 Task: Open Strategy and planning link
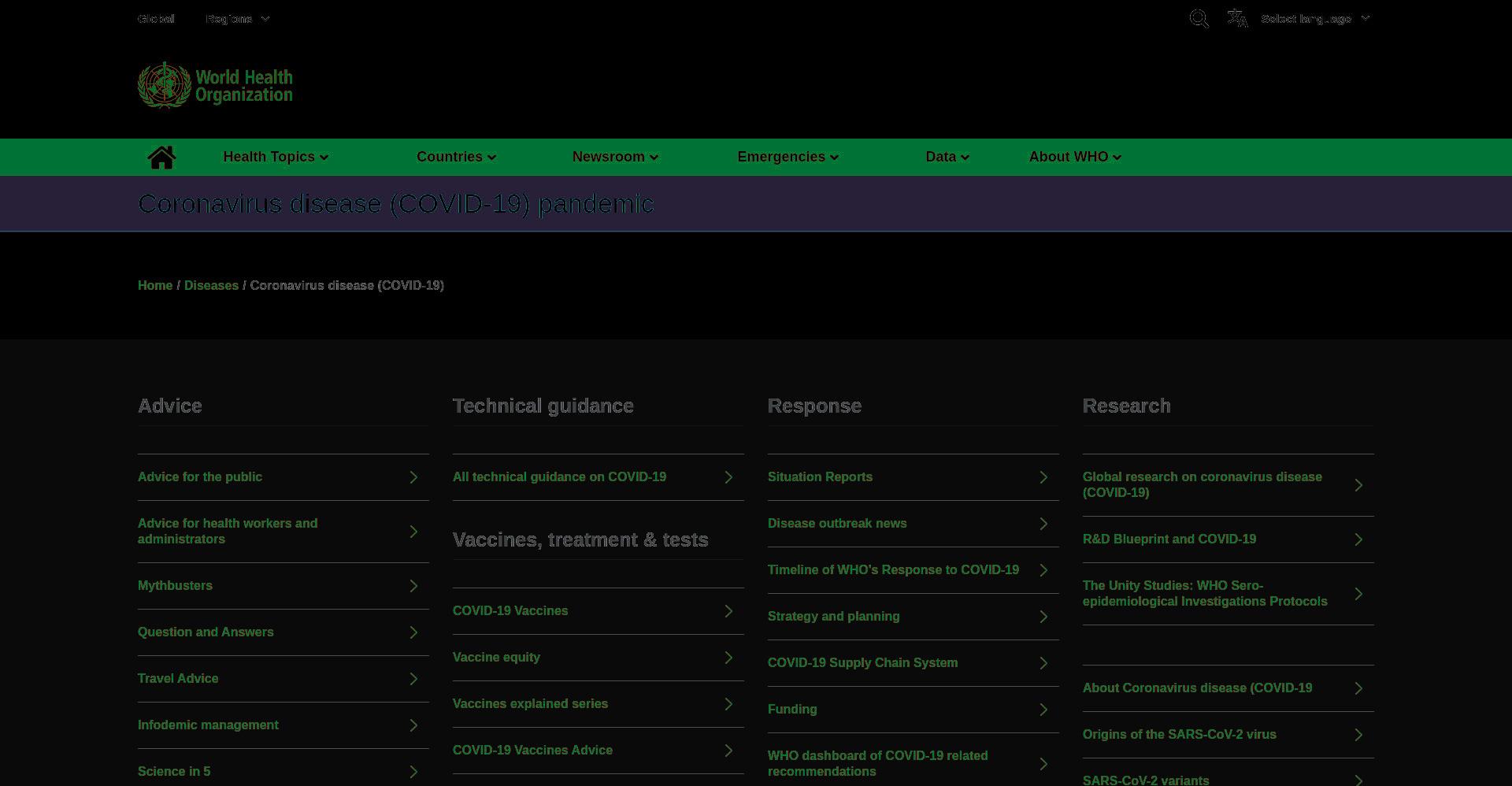[833, 617]
